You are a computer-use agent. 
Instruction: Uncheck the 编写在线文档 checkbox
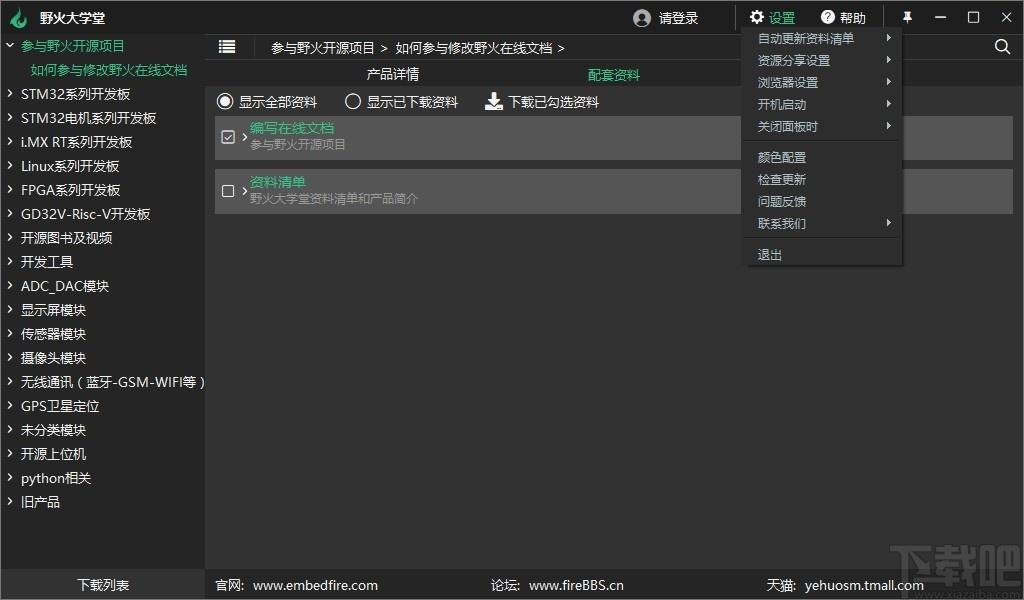228,137
